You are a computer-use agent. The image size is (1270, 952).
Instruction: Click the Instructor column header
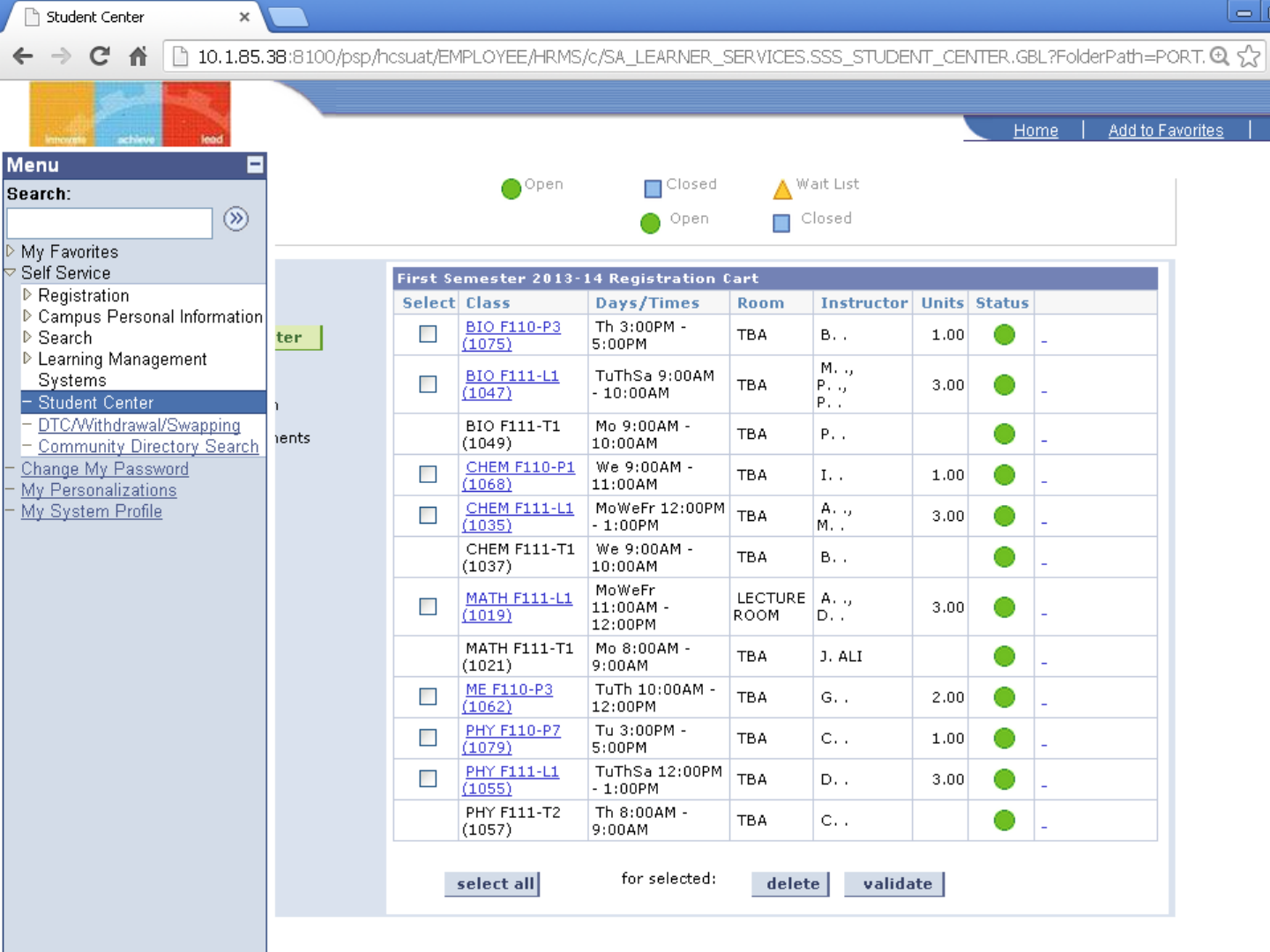(863, 302)
